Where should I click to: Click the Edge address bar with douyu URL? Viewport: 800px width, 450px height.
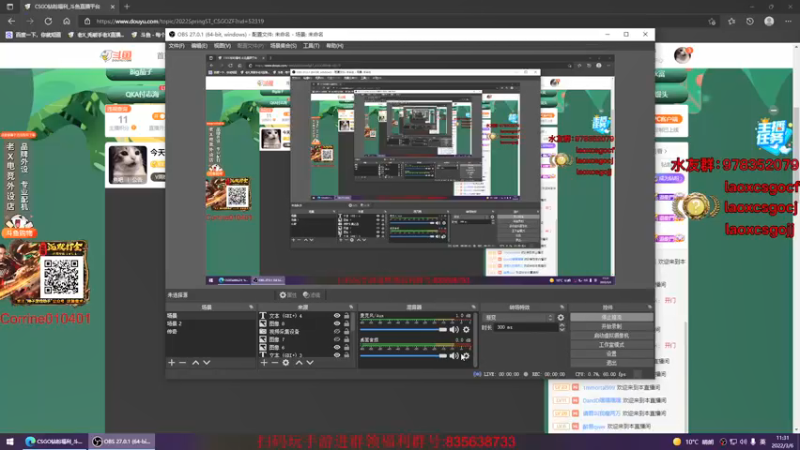[393, 21]
